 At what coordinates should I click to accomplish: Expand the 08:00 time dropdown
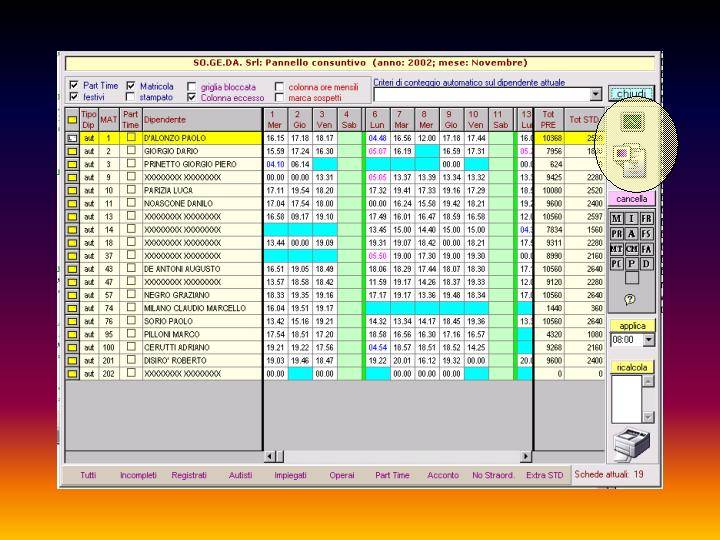[x=648, y=340]
